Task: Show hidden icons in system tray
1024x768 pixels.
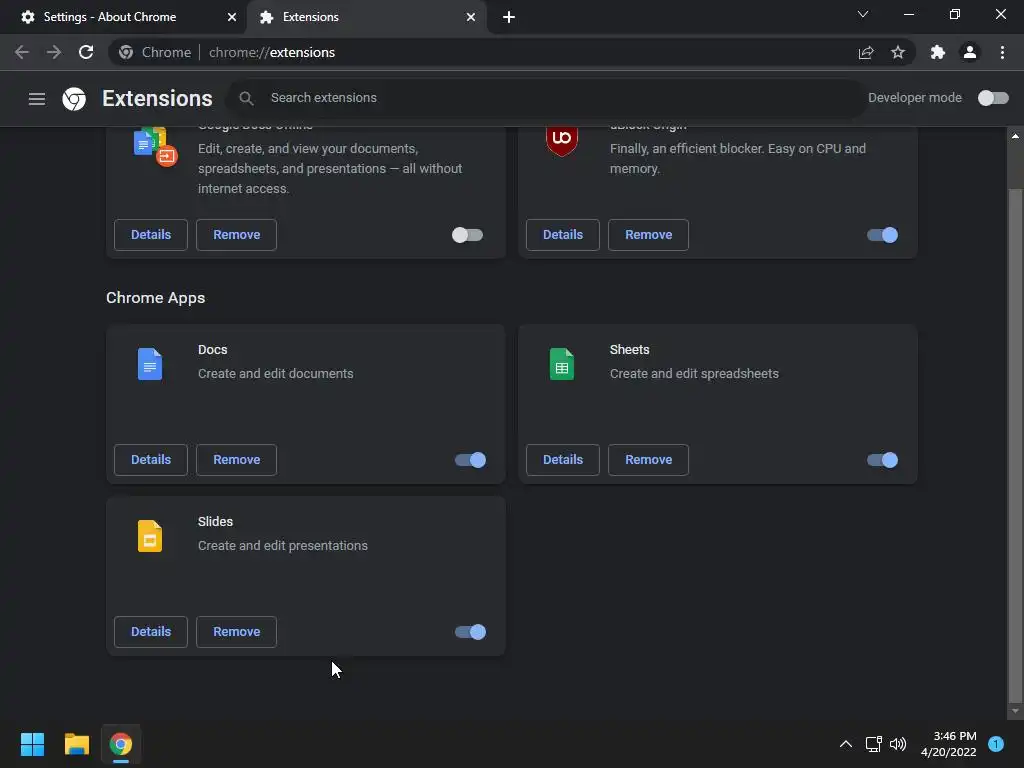Action: [x=846, y=744]
